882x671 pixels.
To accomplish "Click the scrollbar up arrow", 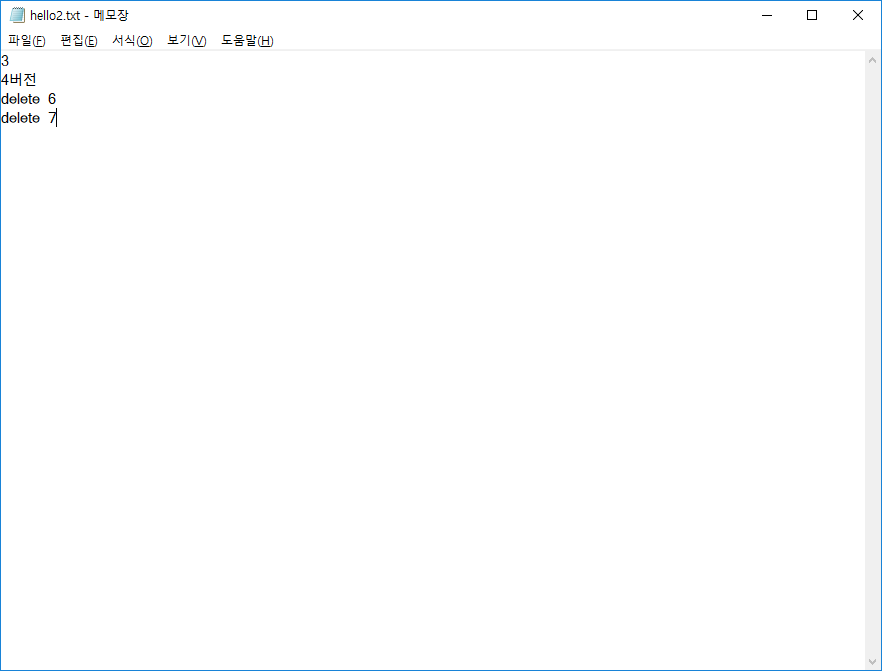I will click(x=872, y=60).
